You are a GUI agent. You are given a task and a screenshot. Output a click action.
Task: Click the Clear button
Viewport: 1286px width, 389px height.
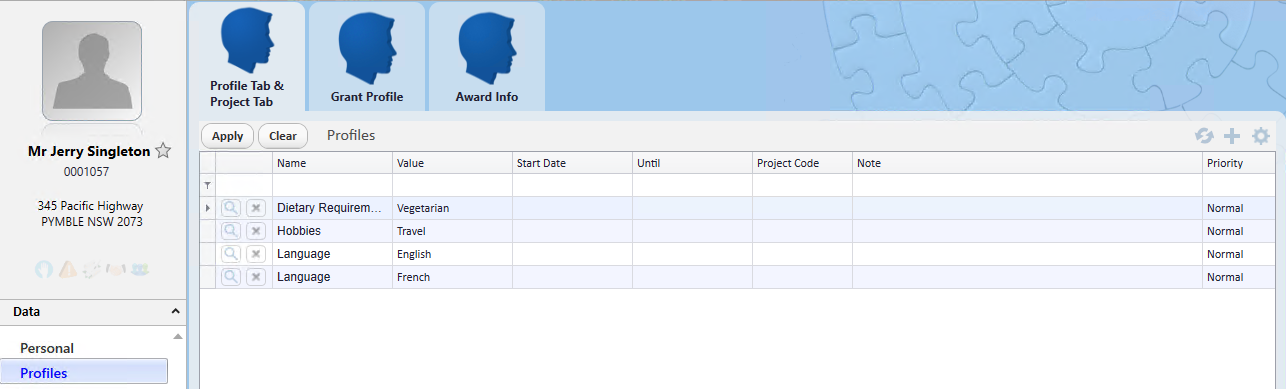(283, 136)
